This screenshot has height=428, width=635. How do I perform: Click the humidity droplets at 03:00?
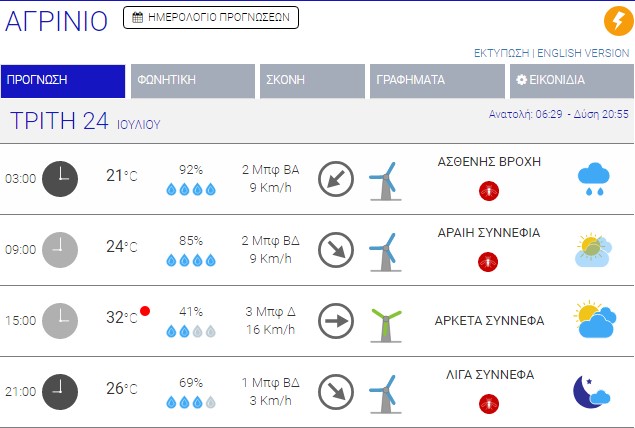coord(190,189)
